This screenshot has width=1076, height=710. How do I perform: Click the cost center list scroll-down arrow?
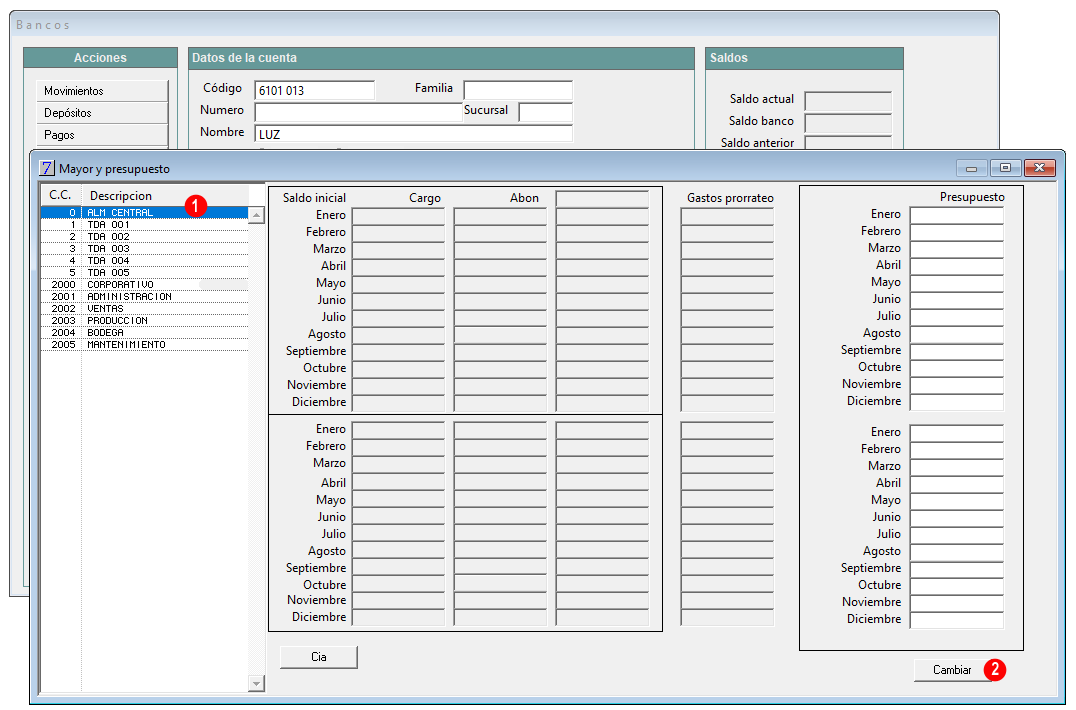pos(256,683)
